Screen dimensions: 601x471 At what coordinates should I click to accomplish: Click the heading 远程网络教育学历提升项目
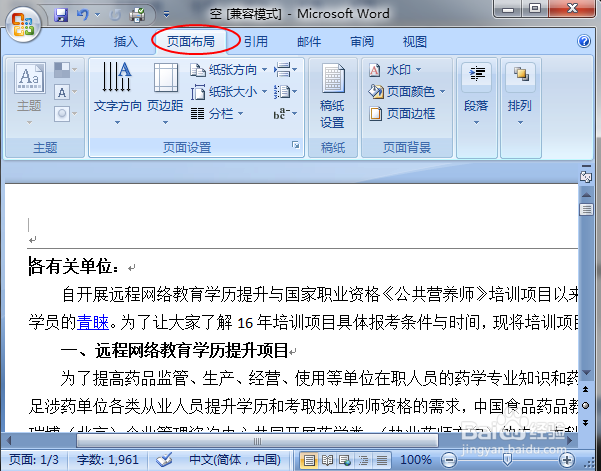point(192,351)
